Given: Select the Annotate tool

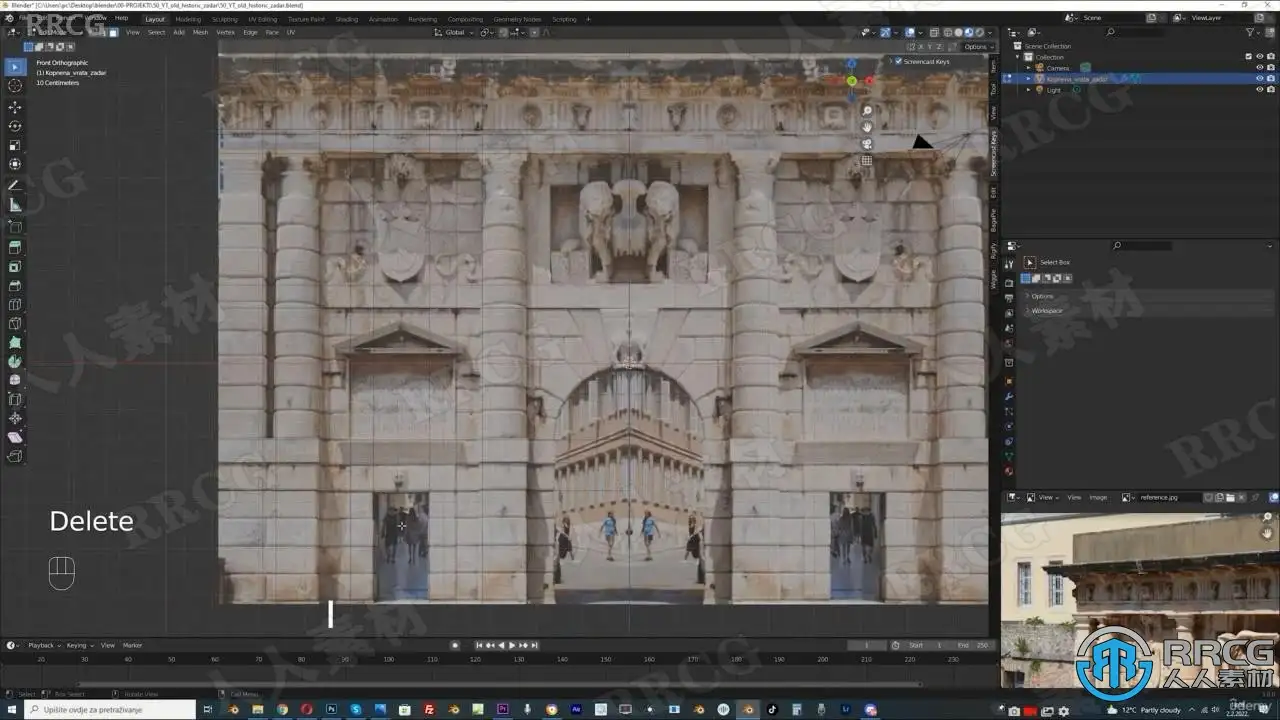Looking at the screenshot, I should [15, 185].
